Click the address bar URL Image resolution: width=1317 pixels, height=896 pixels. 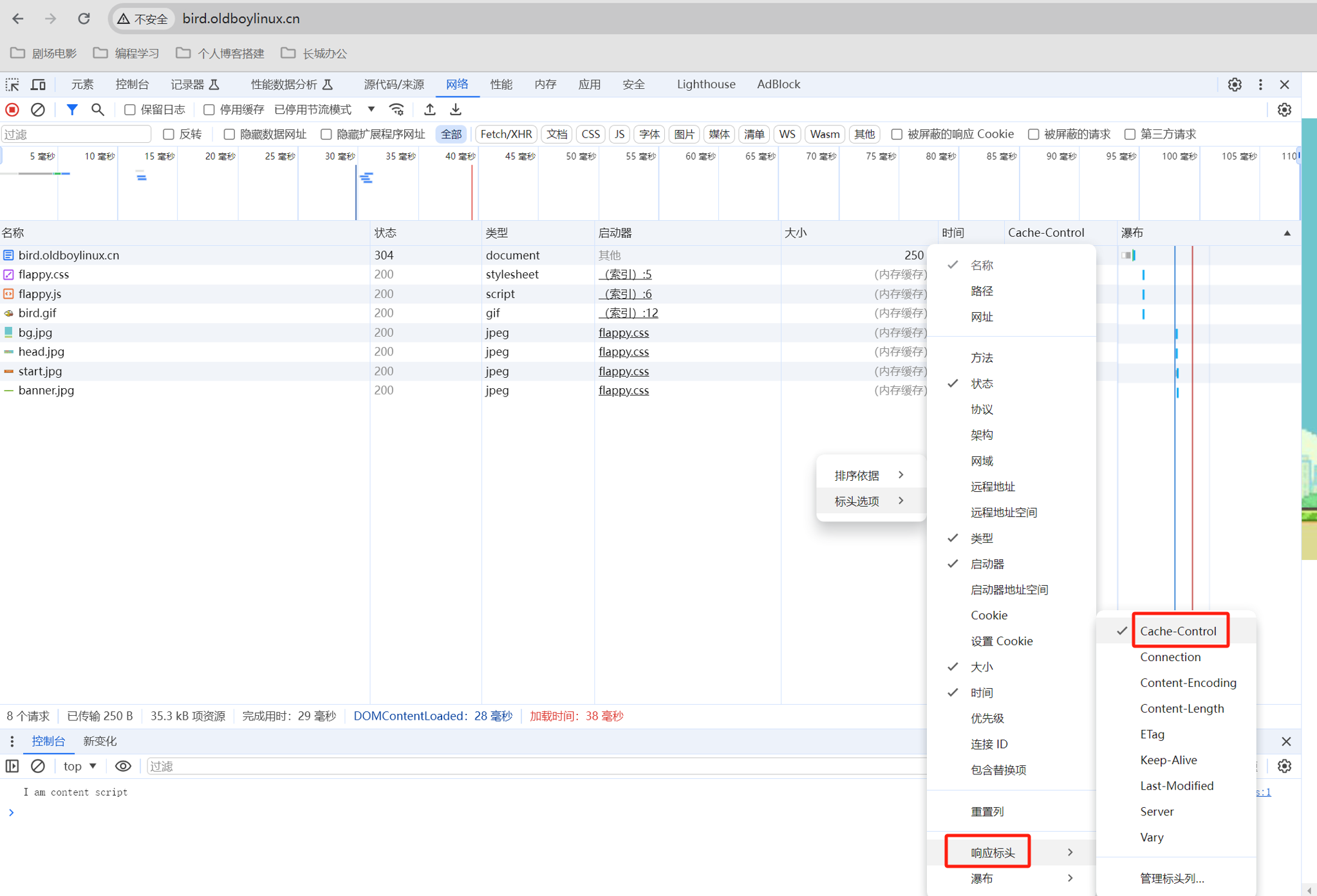point(241,19)
